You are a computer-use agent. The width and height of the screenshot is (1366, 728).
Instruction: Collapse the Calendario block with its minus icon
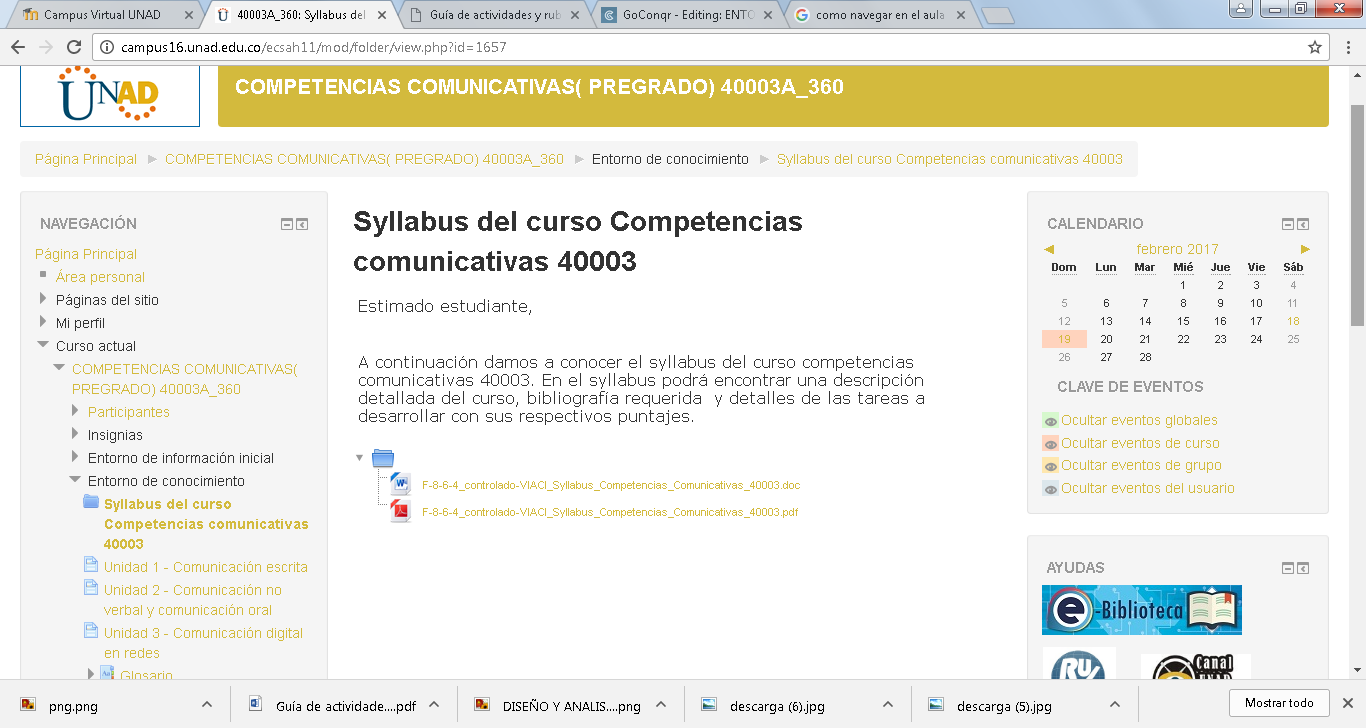(1288, 224)
